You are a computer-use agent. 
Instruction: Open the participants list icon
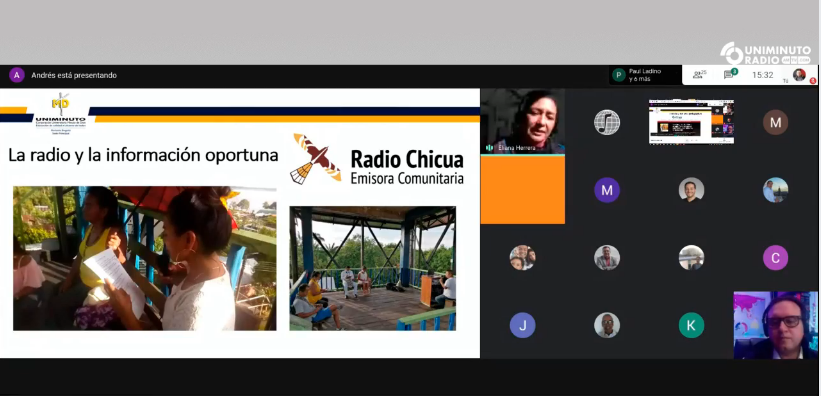[x=698, y=75]
